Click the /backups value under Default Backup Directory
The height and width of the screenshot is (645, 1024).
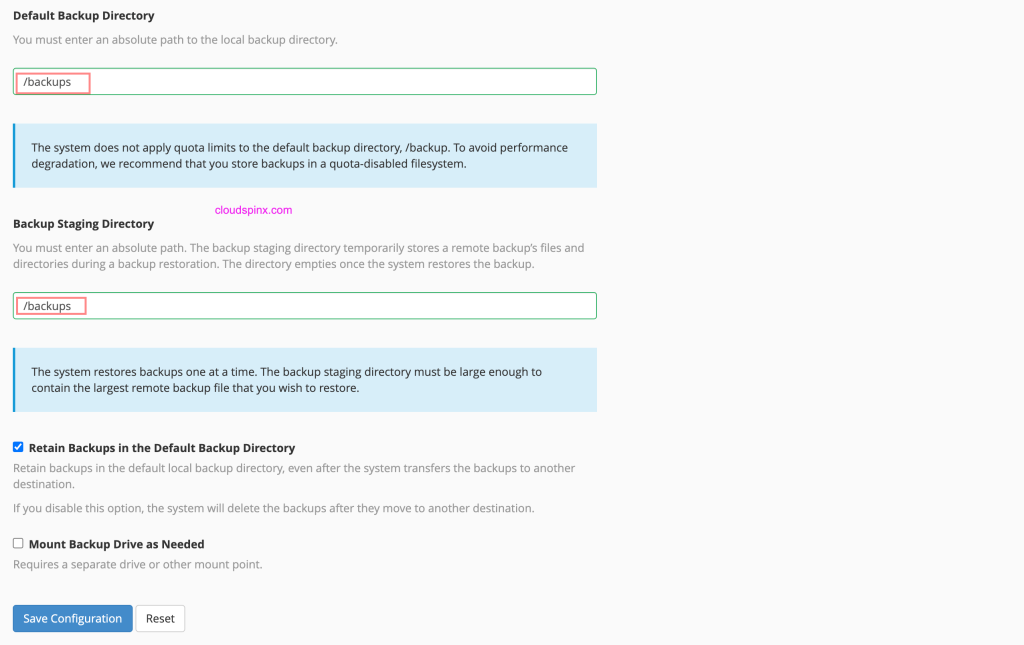tap(48, 82)
